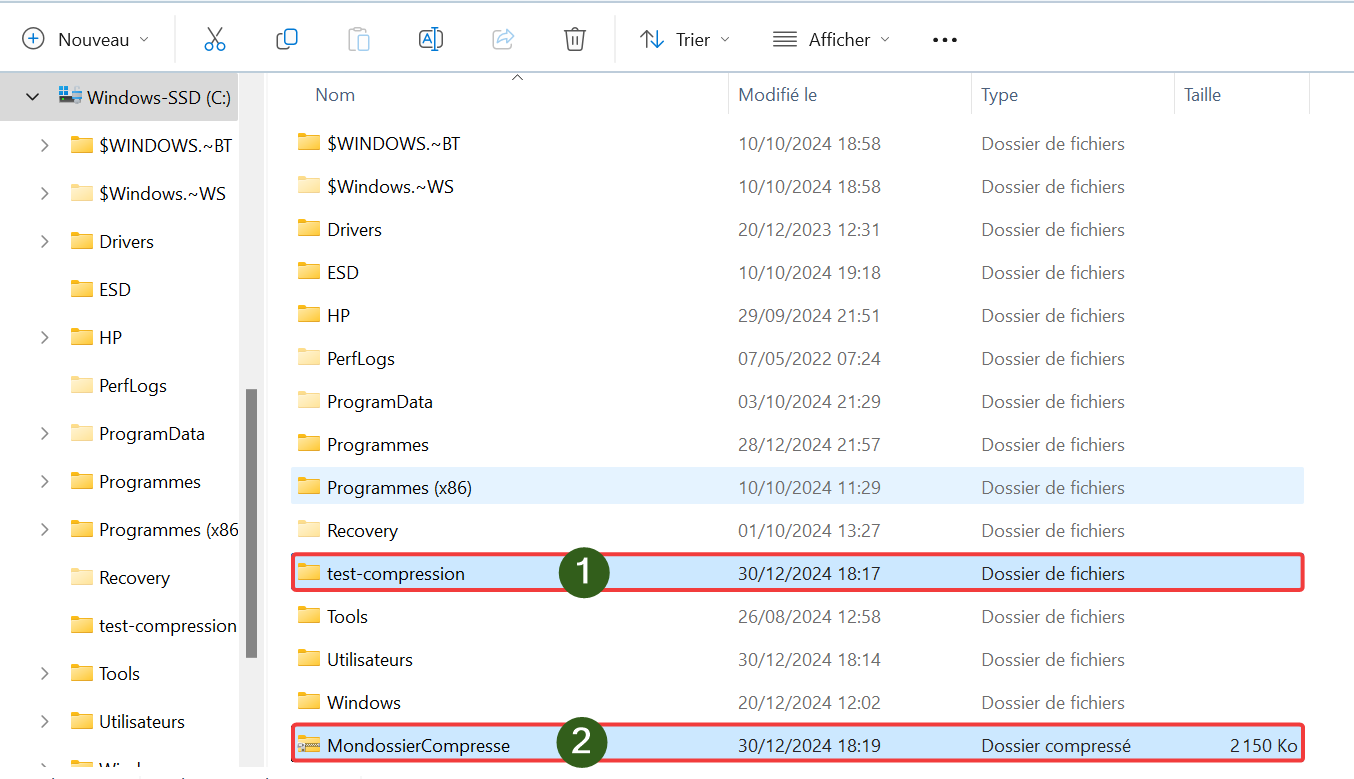This screenshot has height=779, width=1354.
Task: Sort by the Nom column header
Action: [x=335, y=95]
